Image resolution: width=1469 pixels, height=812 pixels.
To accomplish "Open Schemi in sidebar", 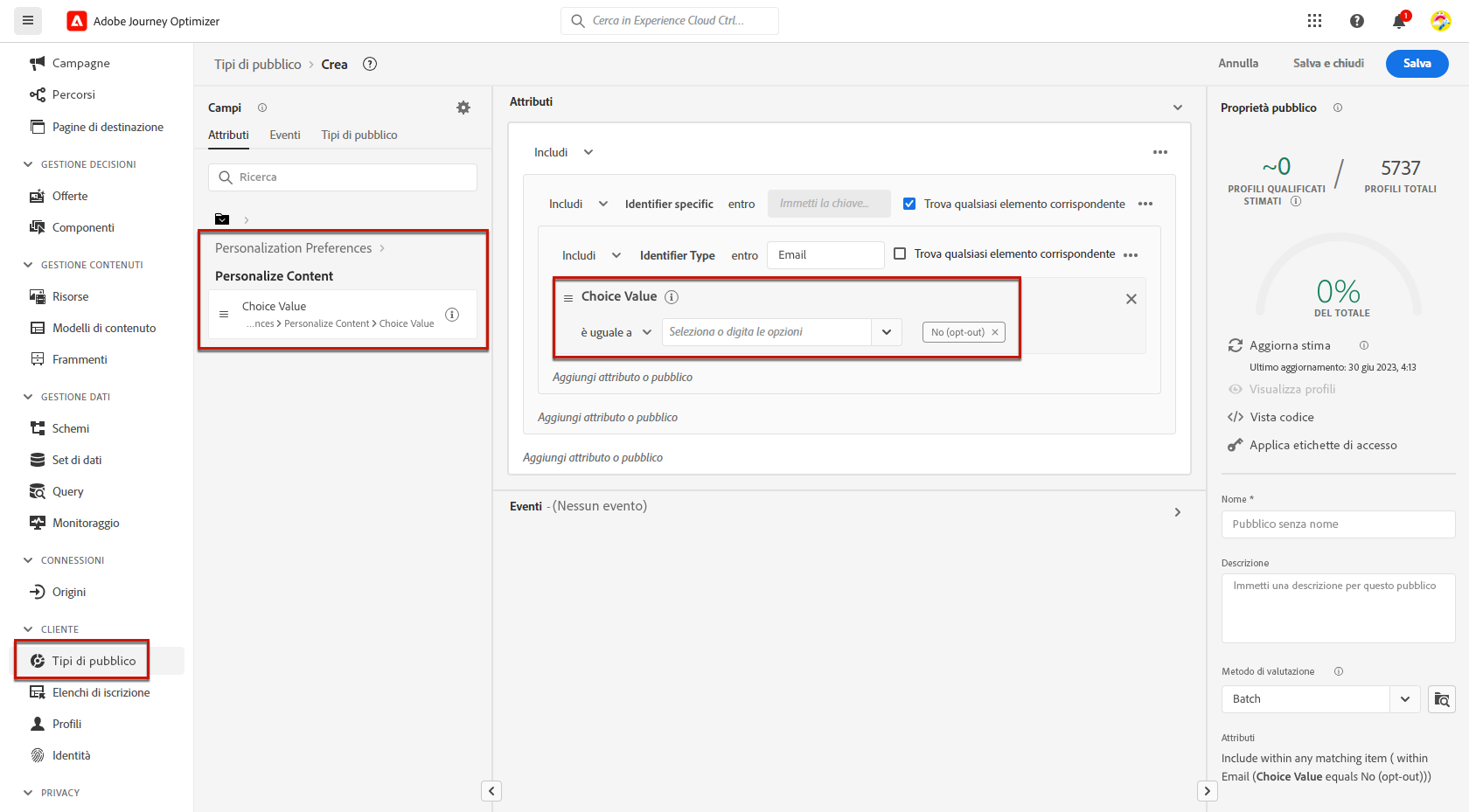I will pos(70,428).
